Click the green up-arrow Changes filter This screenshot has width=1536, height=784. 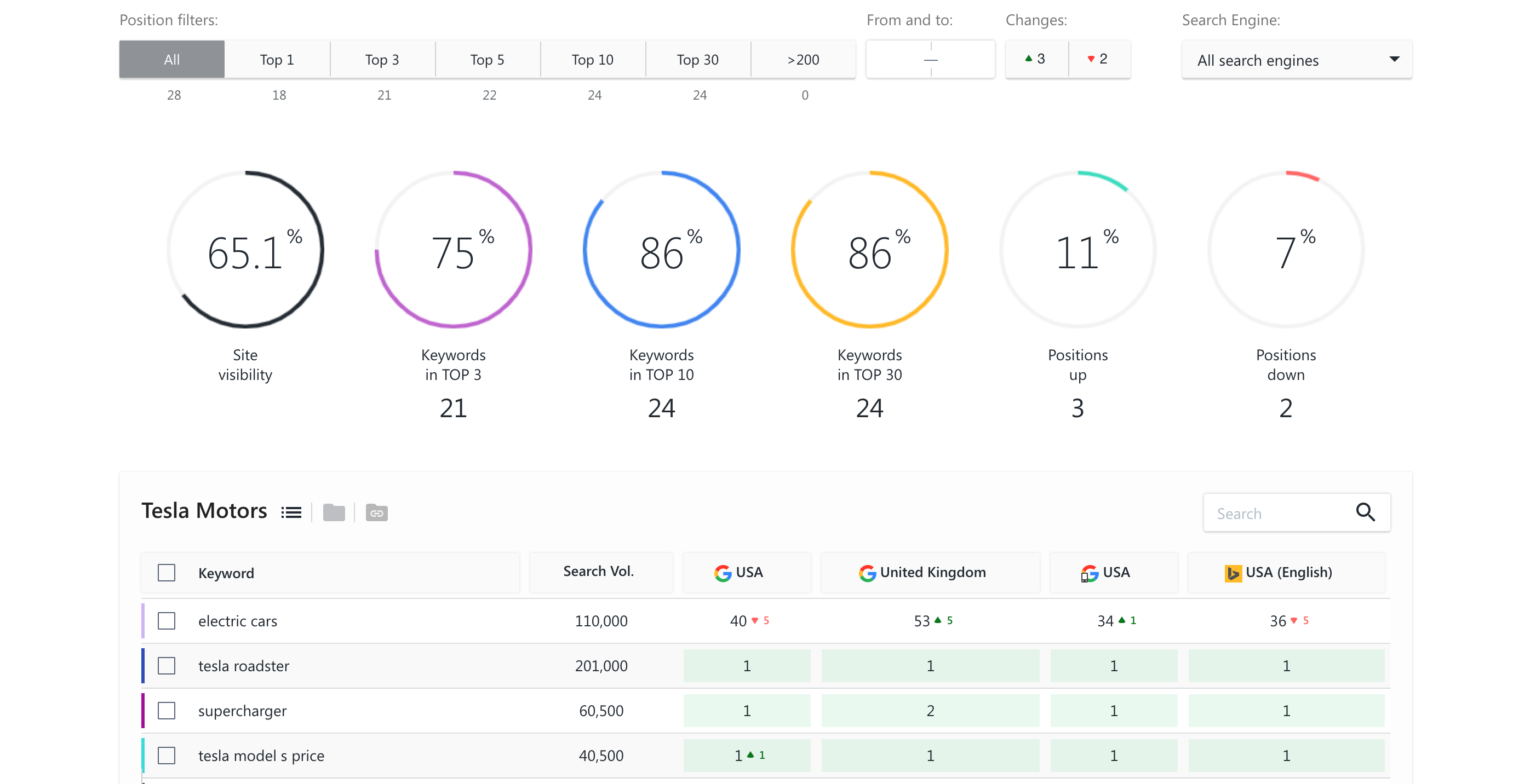coord(1036,59)
